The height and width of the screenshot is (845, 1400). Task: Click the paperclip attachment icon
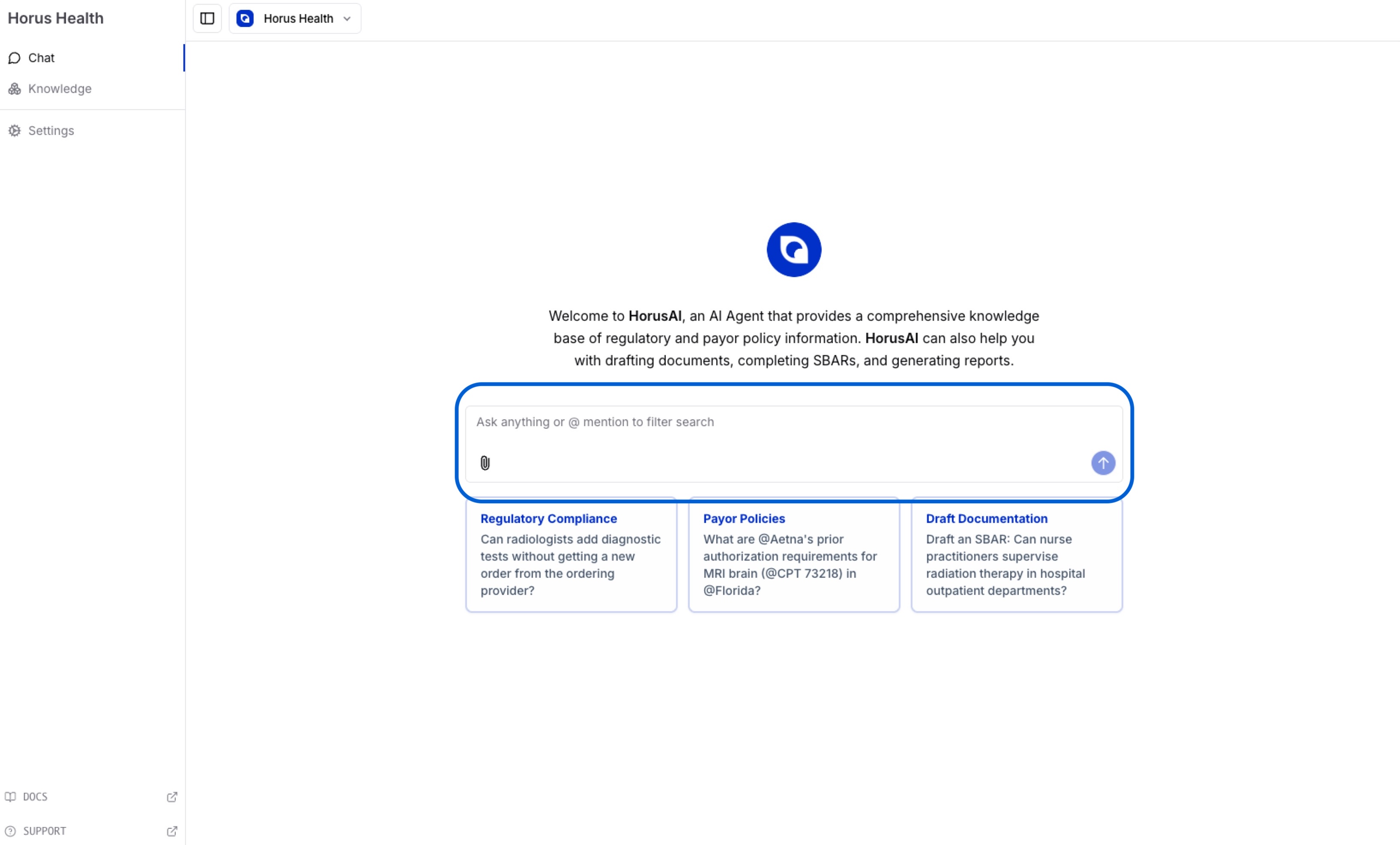485,463
